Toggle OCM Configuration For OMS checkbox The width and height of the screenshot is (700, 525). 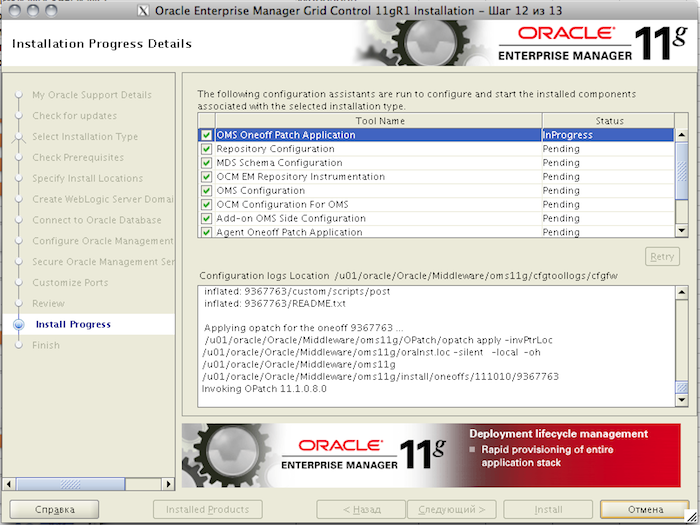coord(206,204)
